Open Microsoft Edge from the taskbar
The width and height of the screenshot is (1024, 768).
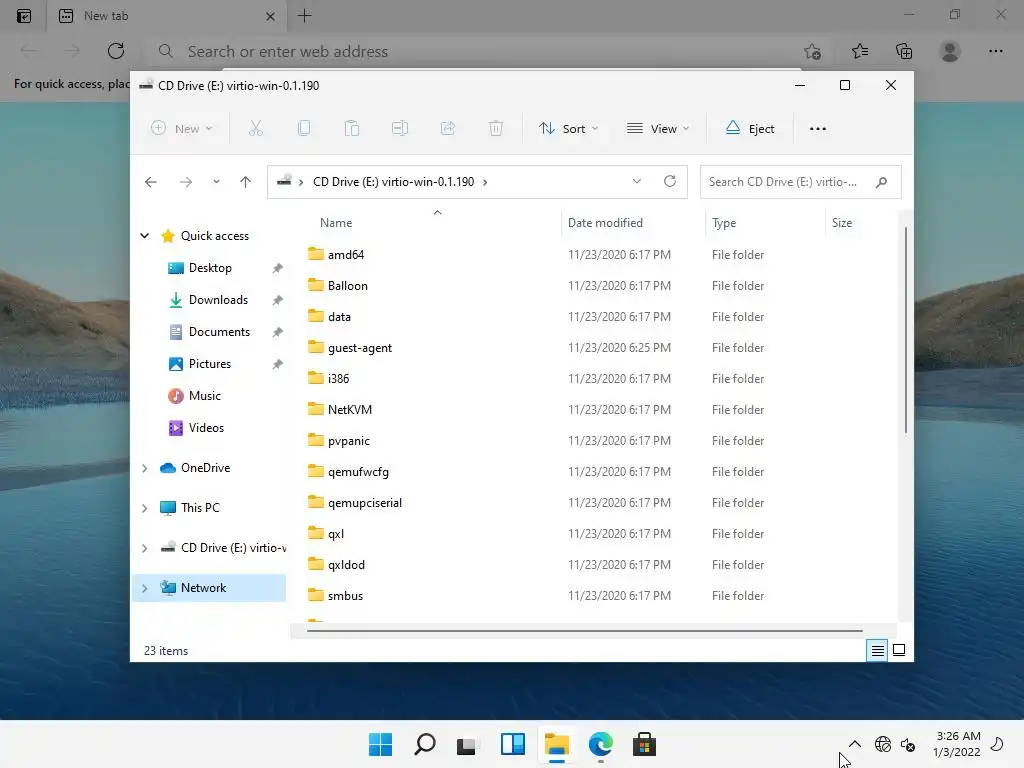601,744
